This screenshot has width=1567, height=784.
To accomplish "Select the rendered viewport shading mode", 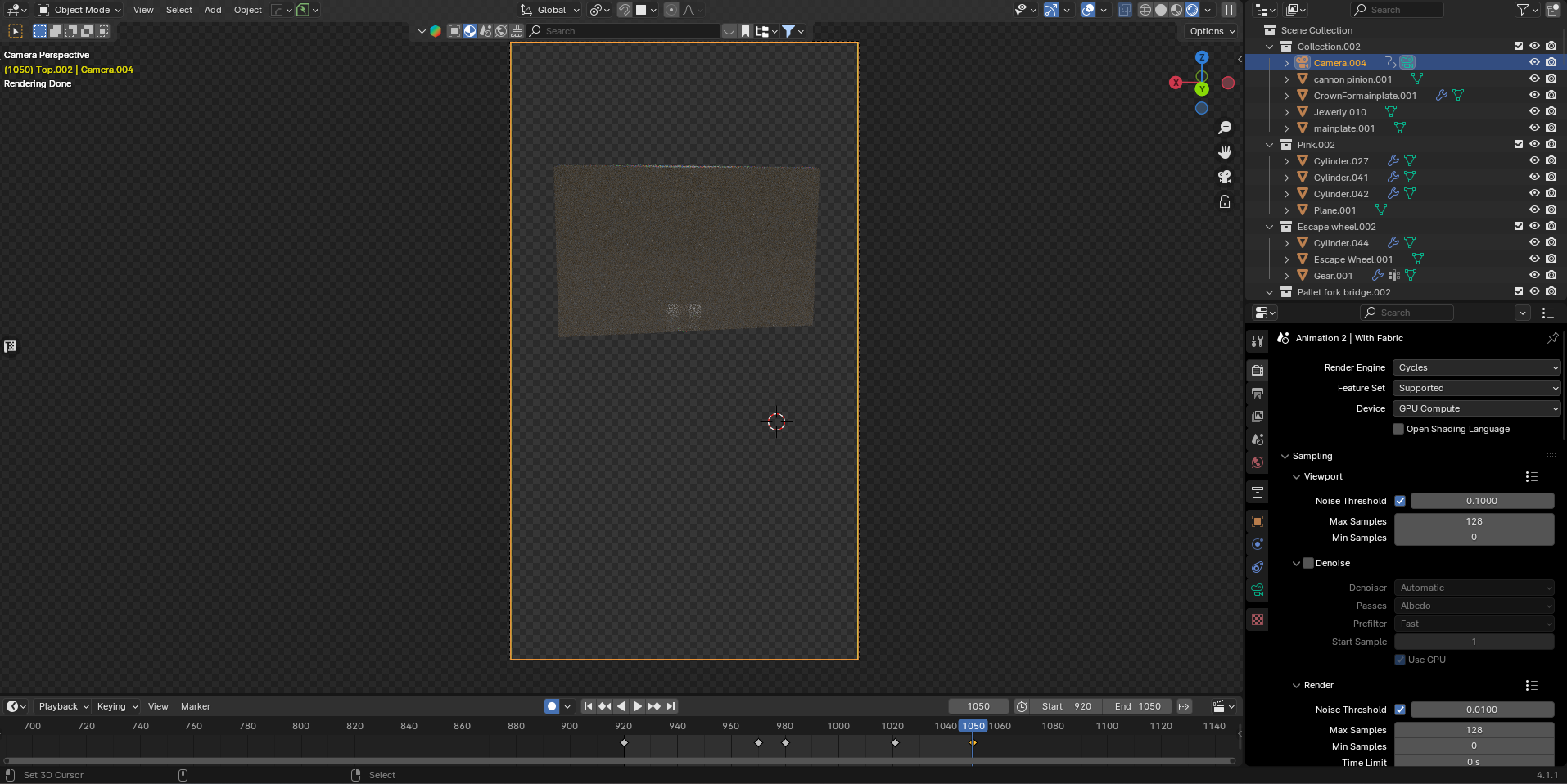I will pos(1192,10).
